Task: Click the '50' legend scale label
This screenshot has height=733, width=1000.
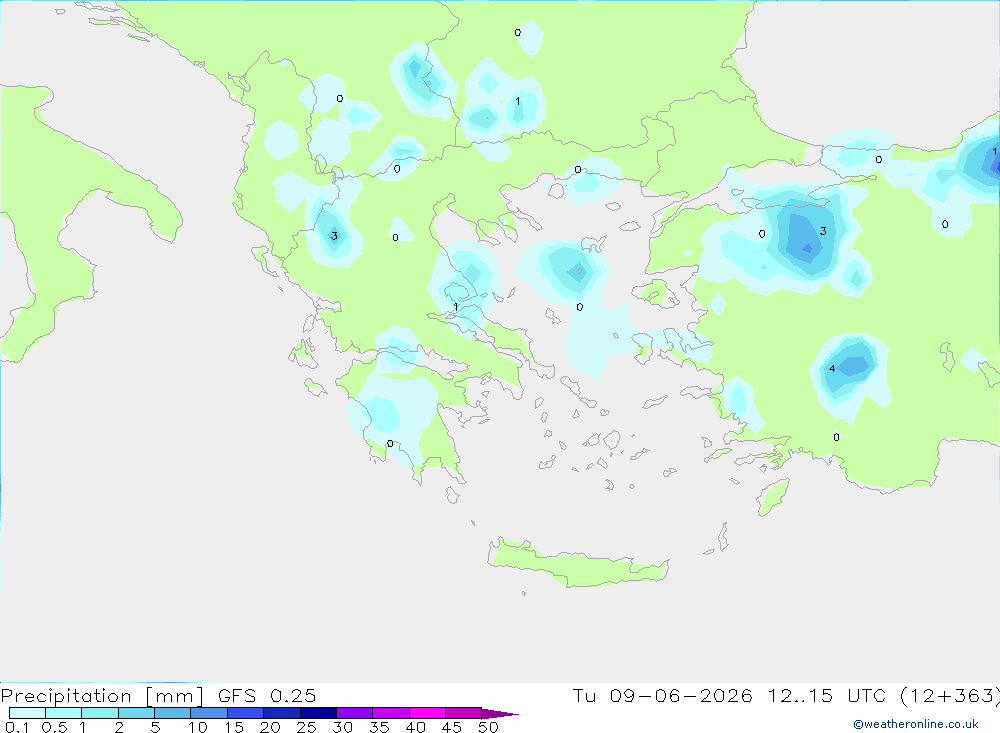Action: (x=488, y=727)
